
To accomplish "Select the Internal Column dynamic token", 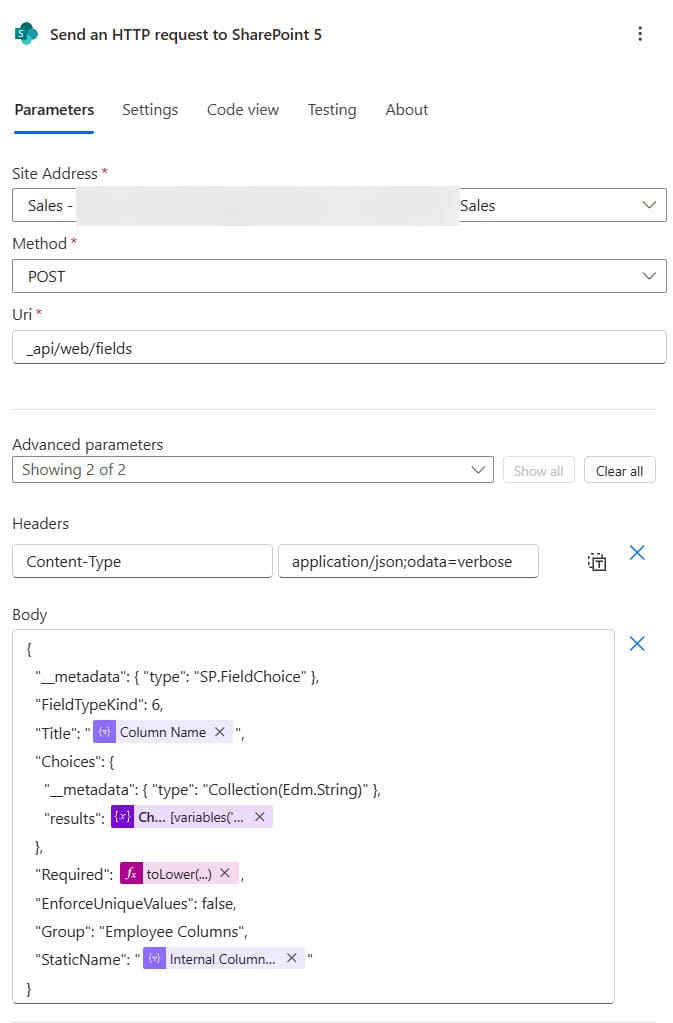I will pyautogui.click(x=222, y=958).
